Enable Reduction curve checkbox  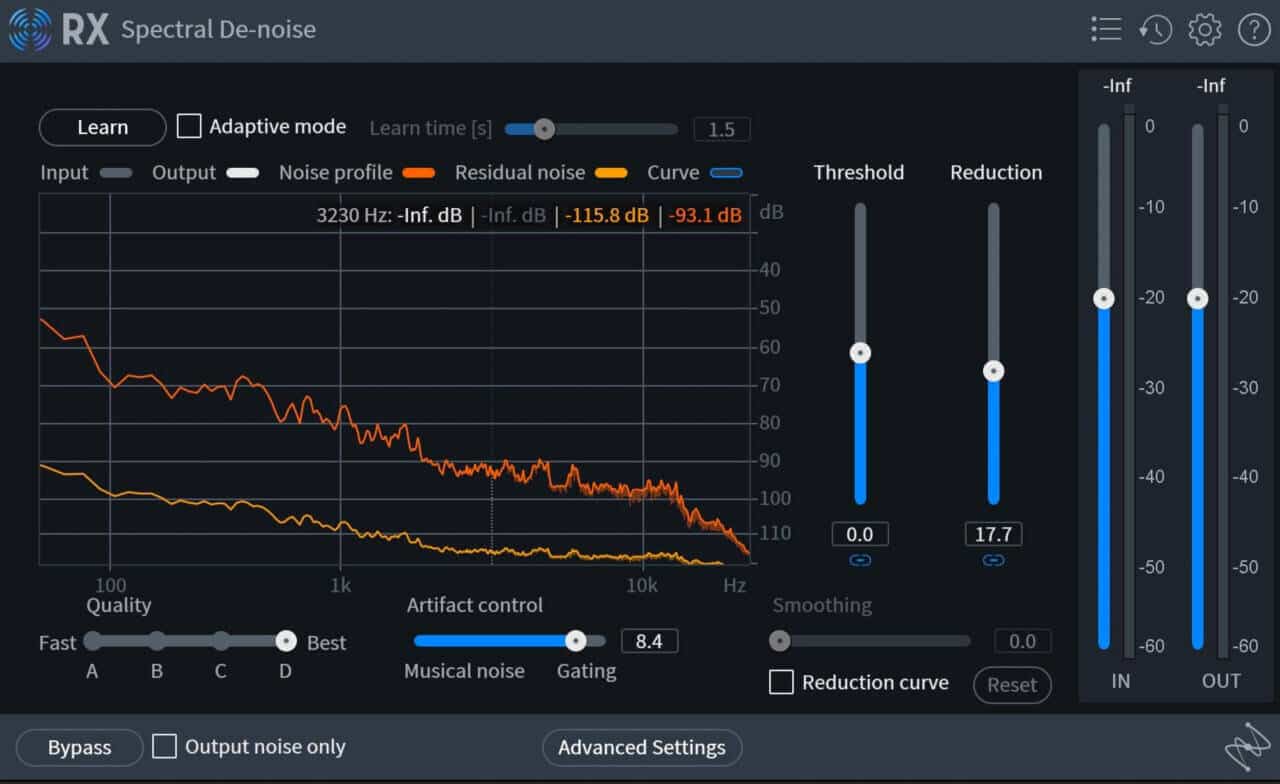[781, 682]
